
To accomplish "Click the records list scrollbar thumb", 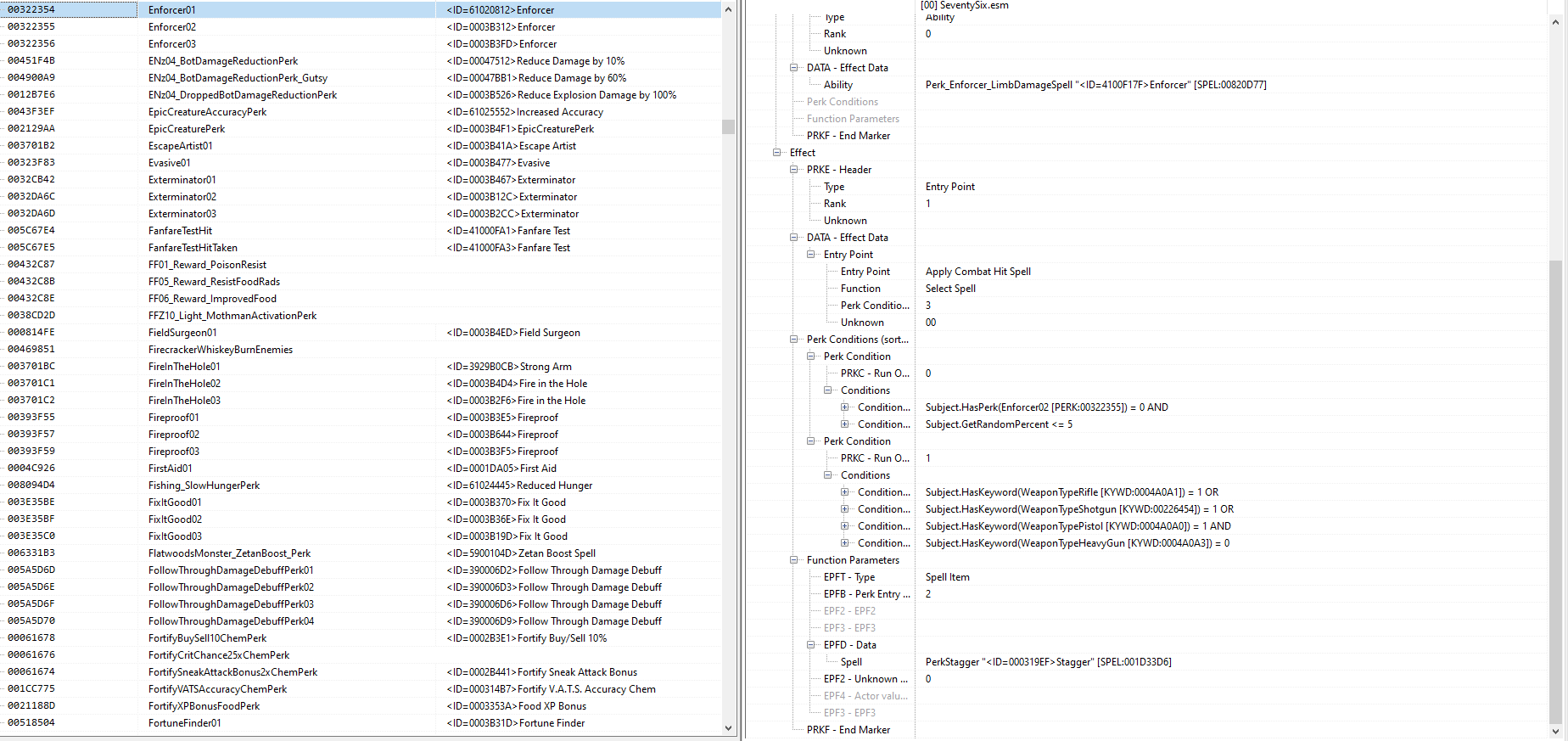I will point(728,126).
